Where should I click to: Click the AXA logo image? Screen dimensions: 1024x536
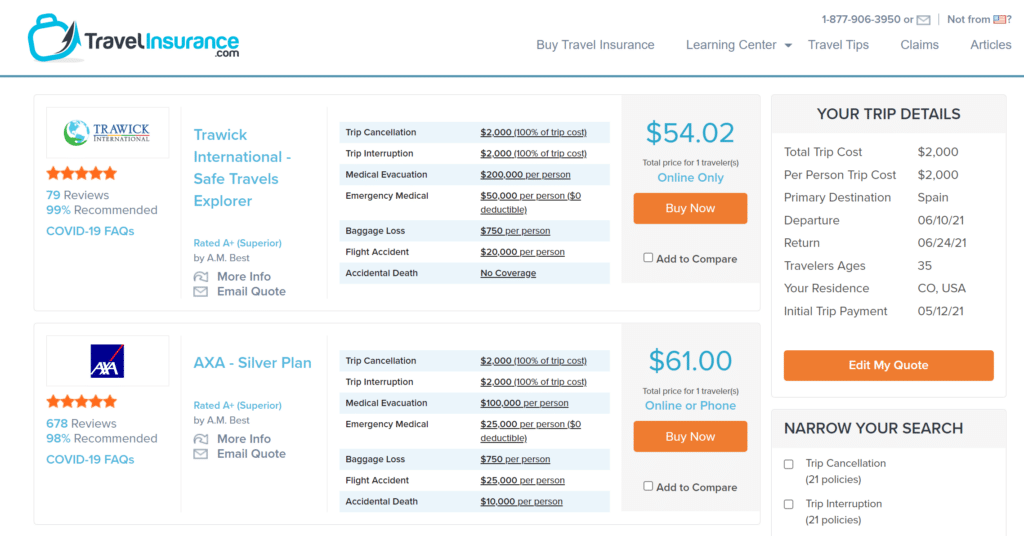click(x=107, y=361)
